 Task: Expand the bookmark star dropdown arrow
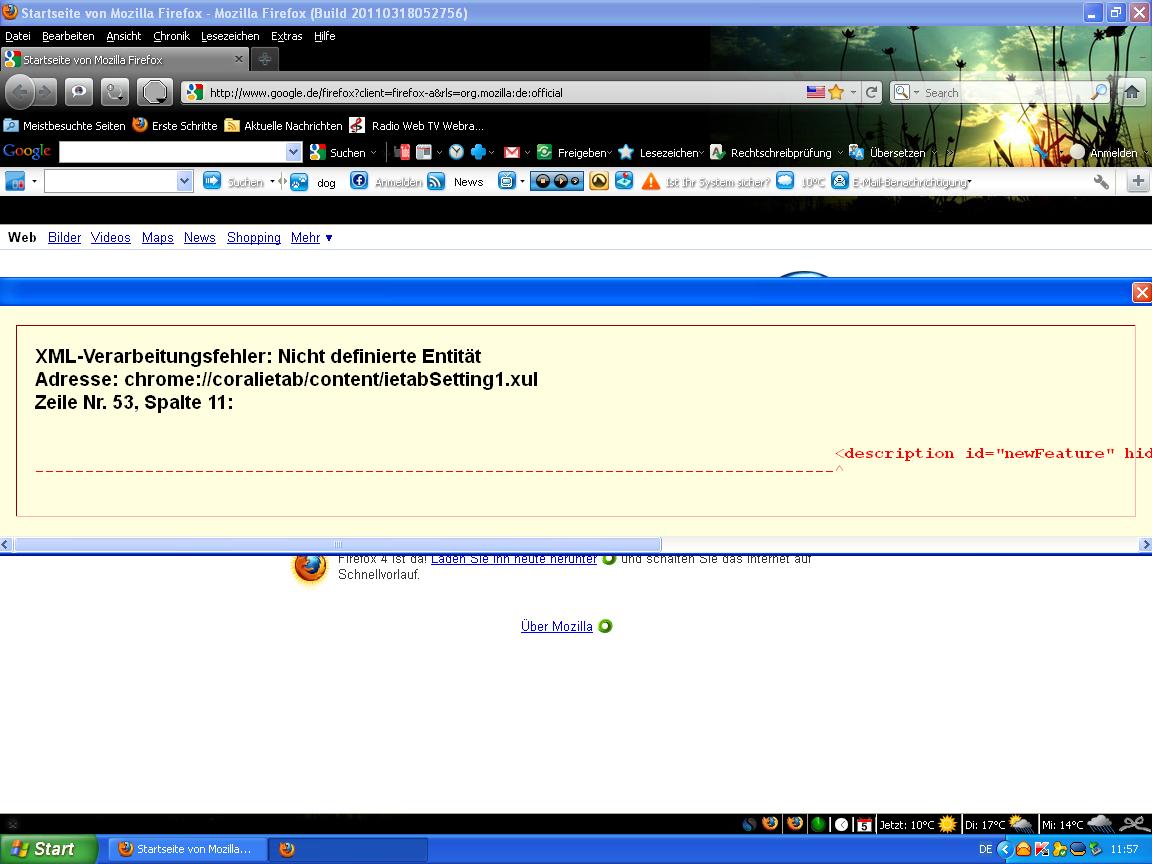853,93
